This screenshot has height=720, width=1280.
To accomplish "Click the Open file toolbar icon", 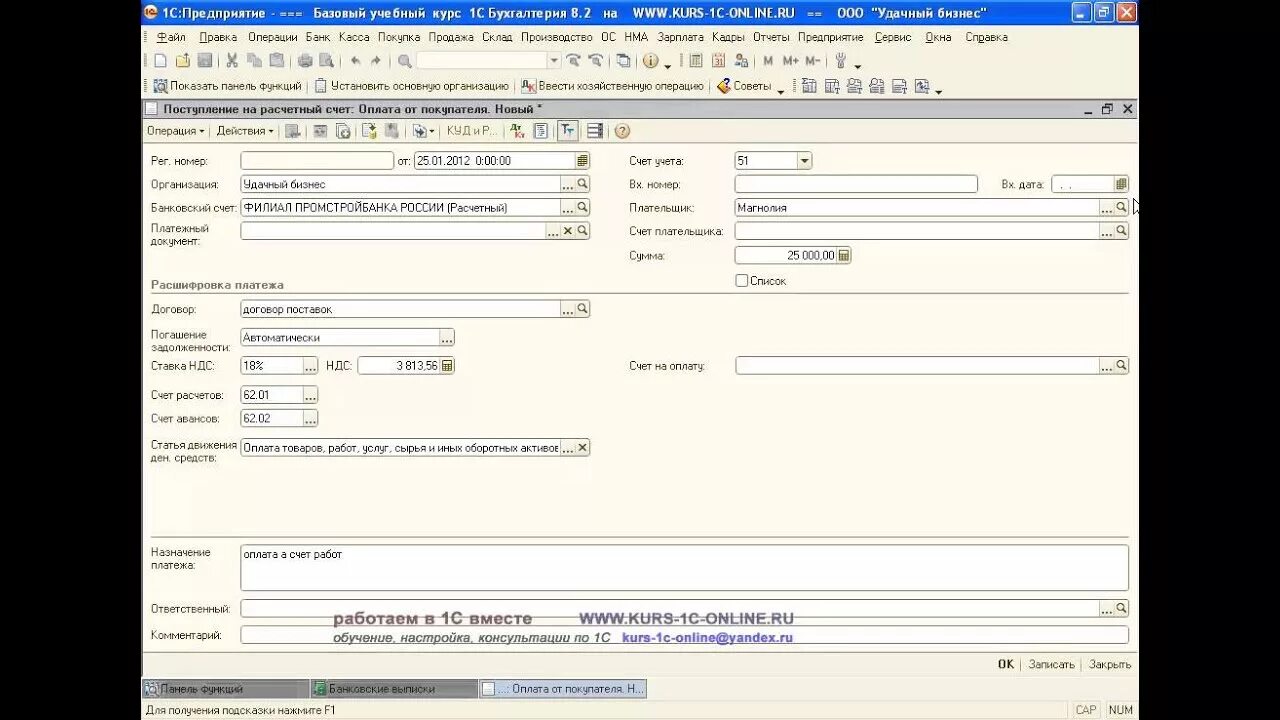I will (x=182, y=61).
